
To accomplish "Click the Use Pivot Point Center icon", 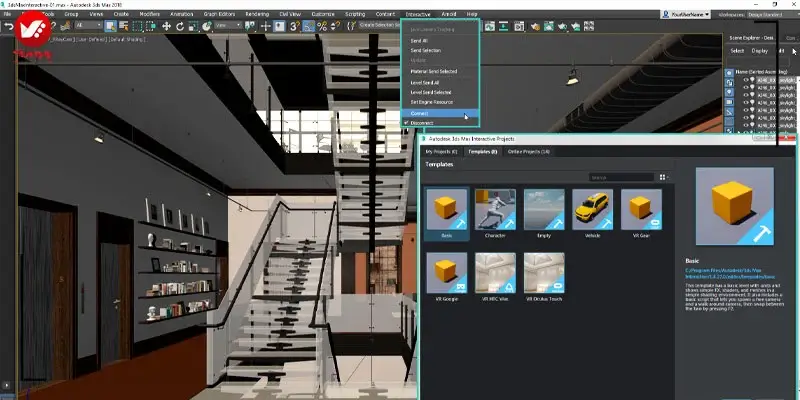I will tap(250, 26).
